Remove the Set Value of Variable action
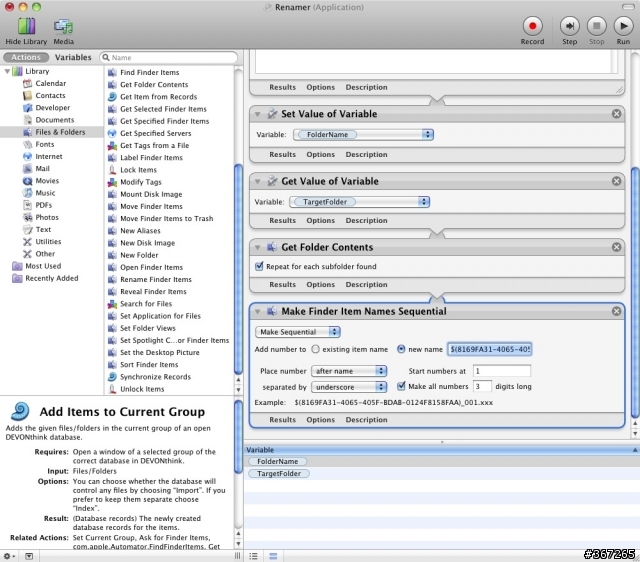This screenshot has width=640, height=562. [x=616, y=114]
